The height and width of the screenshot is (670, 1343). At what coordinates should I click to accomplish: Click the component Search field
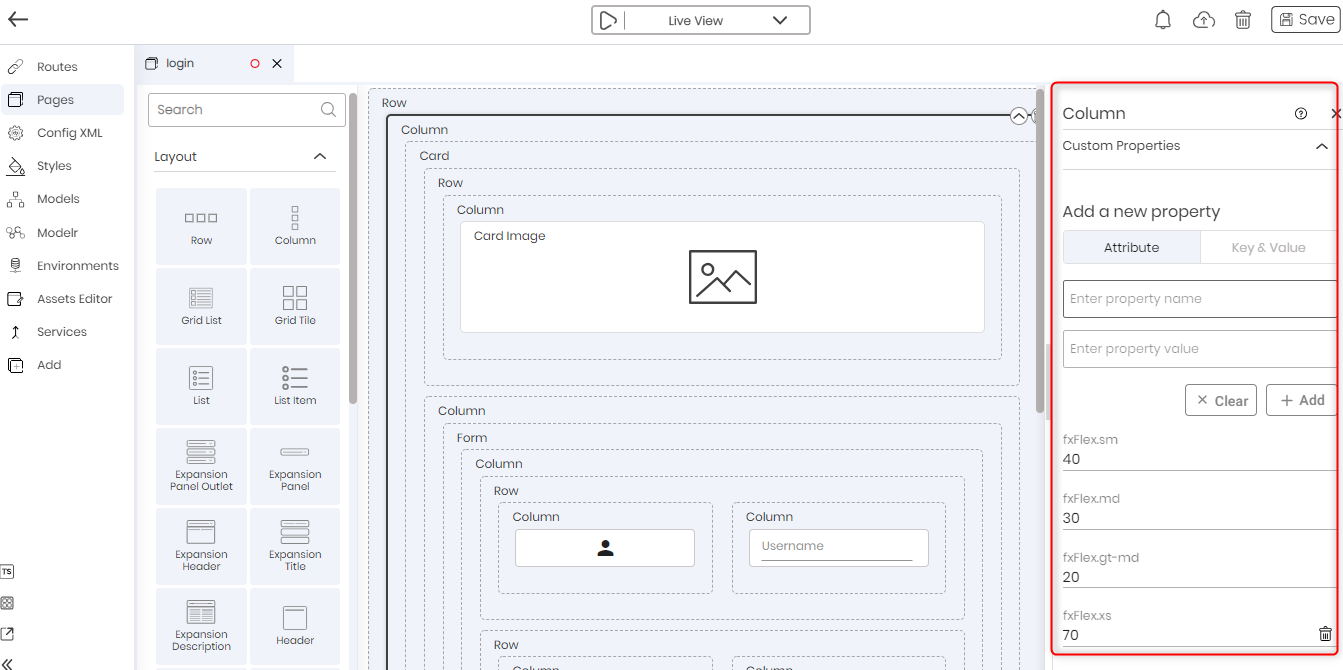(x=247, y=110)
